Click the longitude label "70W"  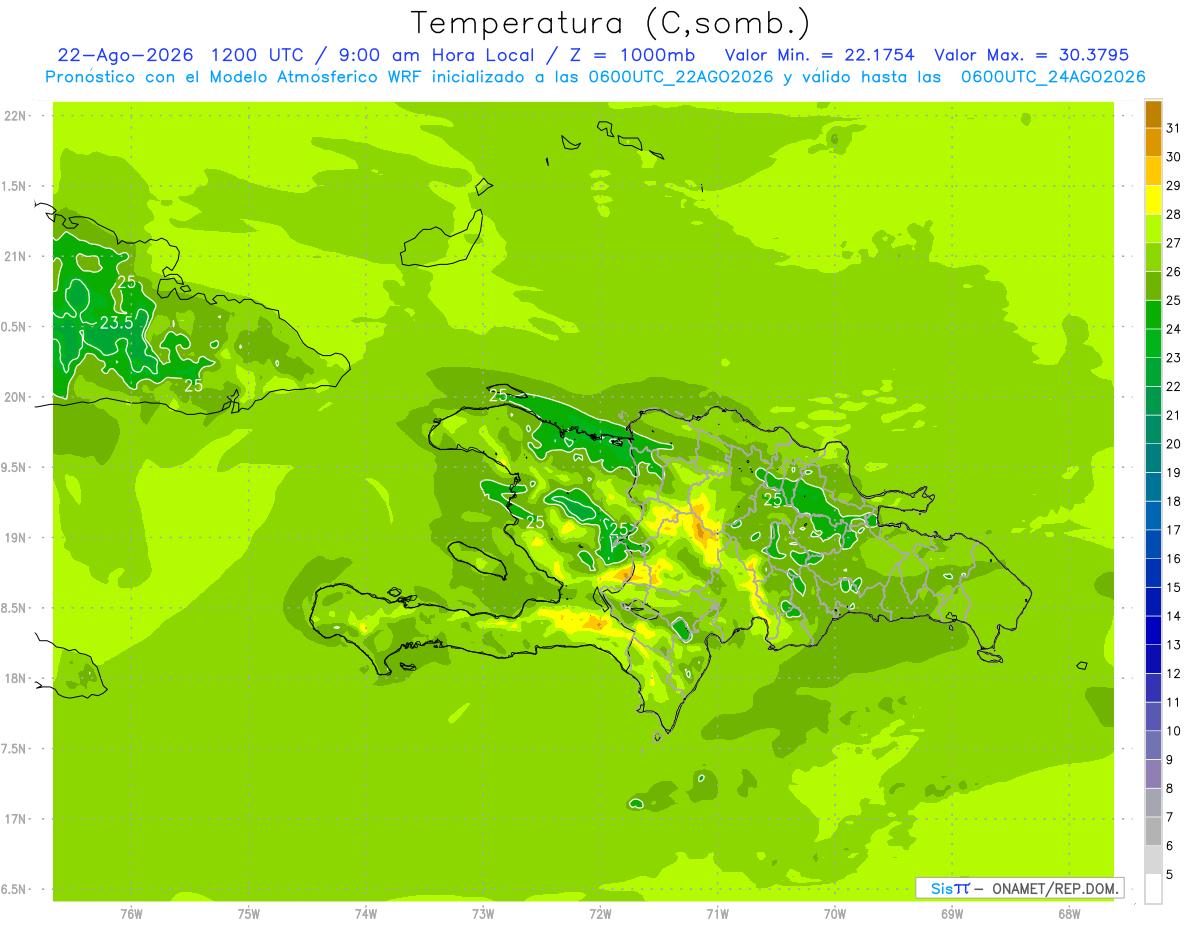pos(835,914)
